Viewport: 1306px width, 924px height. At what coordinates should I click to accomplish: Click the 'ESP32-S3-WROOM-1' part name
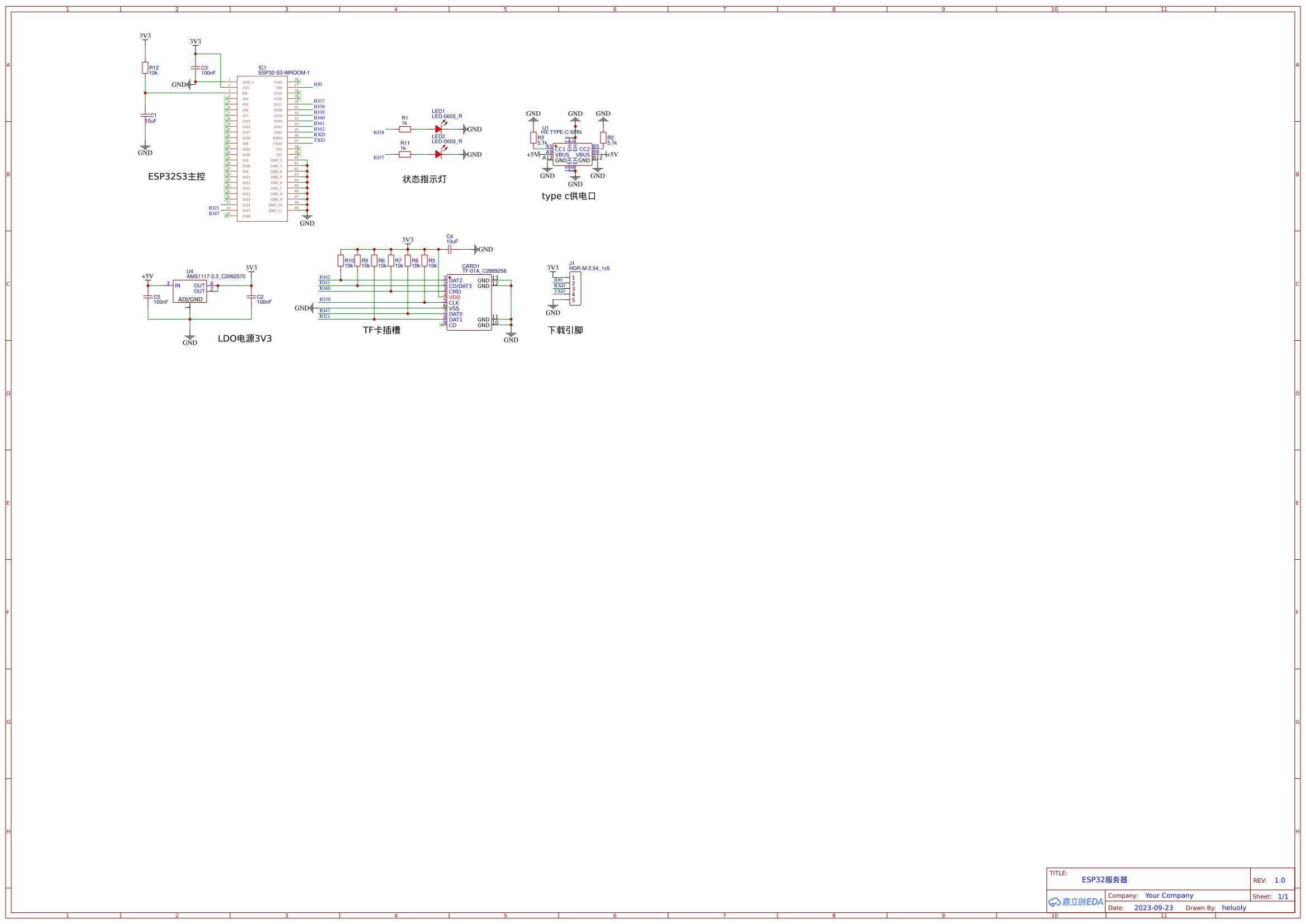point(284,73)
